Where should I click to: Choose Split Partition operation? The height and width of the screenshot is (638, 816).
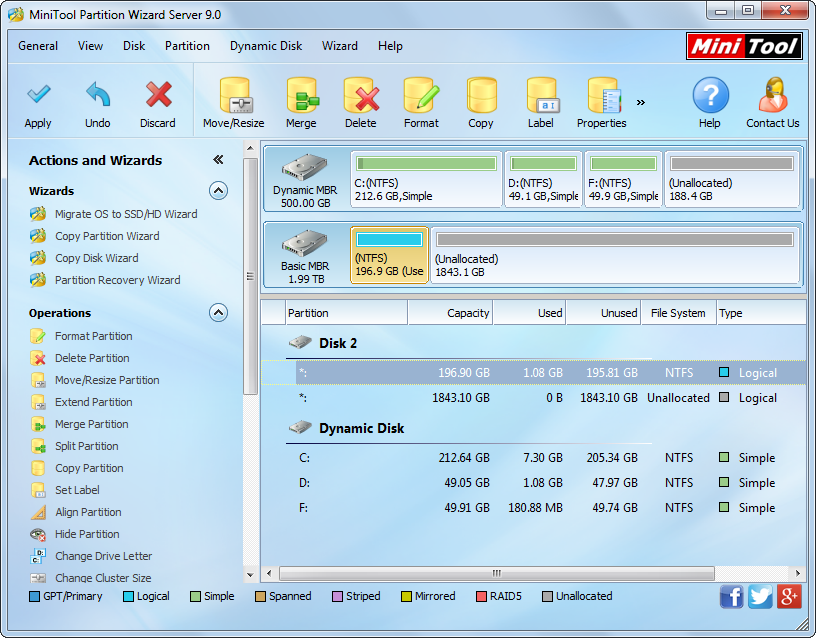click(87, 446)
